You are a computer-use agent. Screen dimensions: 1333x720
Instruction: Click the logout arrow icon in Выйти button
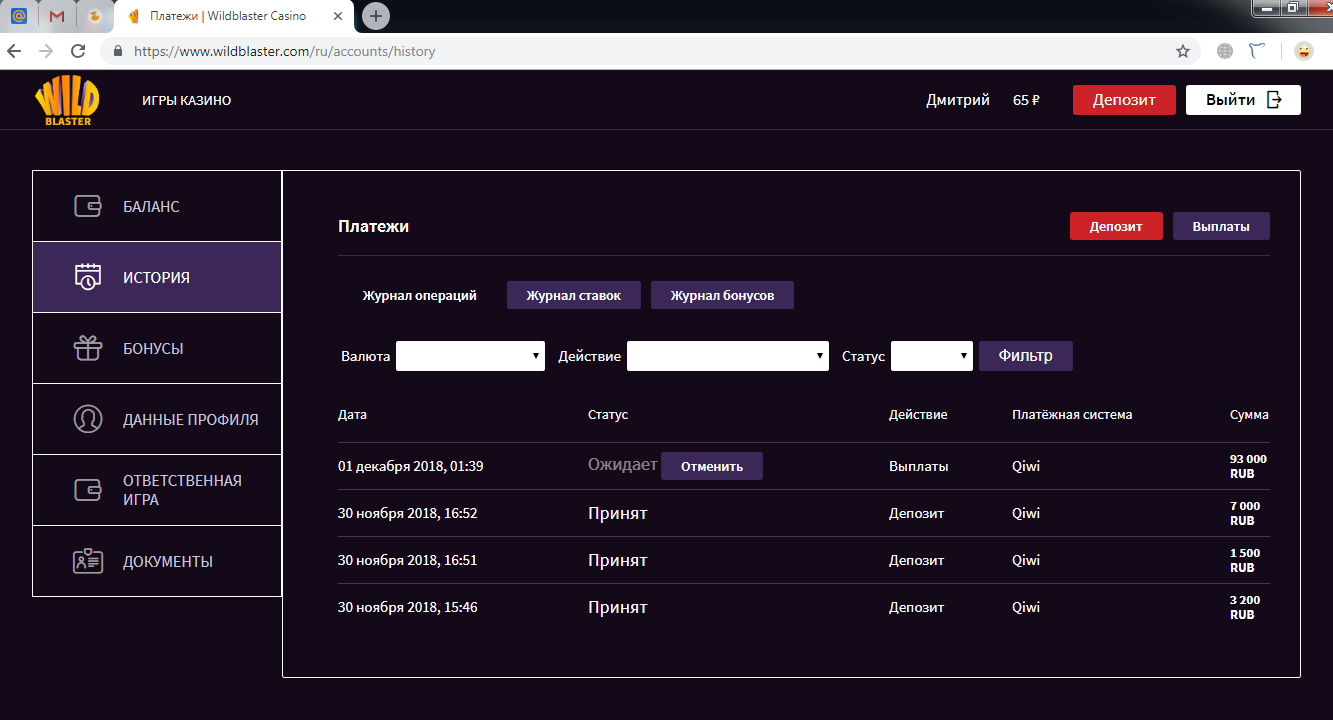(x=1274, y=100)
